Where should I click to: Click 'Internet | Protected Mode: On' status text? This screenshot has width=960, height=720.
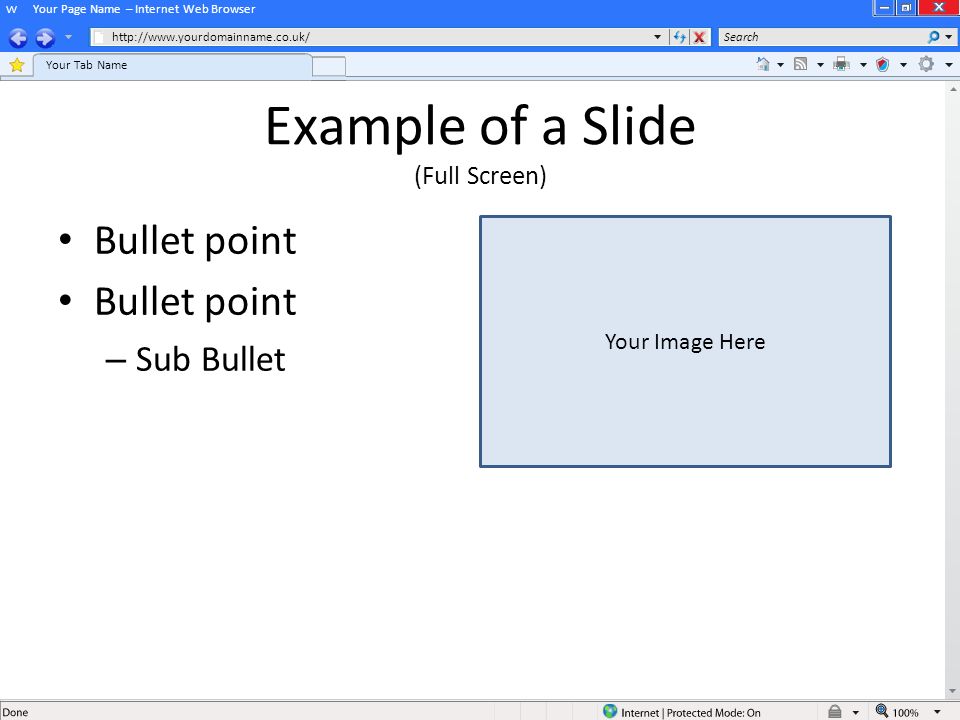pyautogui.click(x=691, y=713)
